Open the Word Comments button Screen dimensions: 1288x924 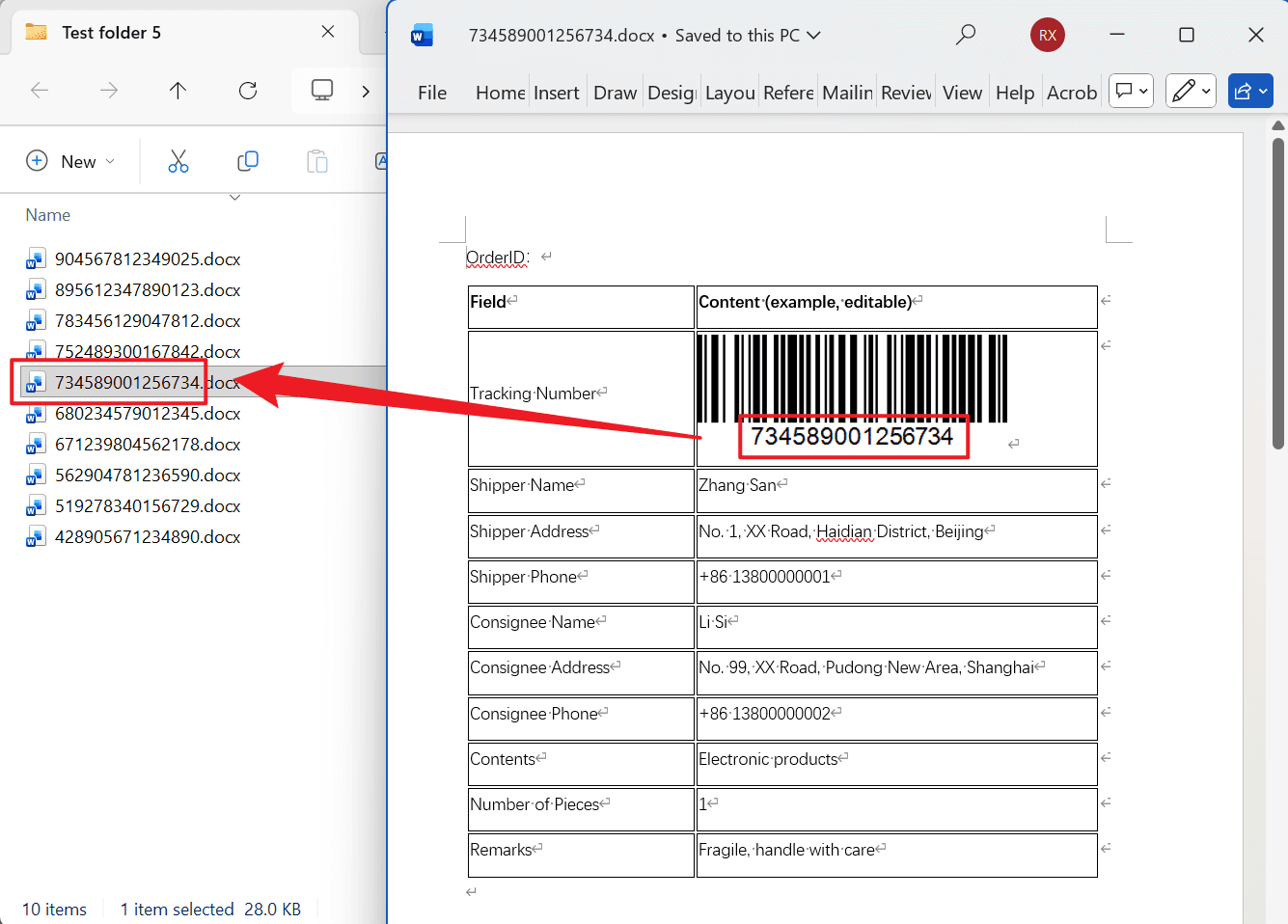tap(1131, 92)
